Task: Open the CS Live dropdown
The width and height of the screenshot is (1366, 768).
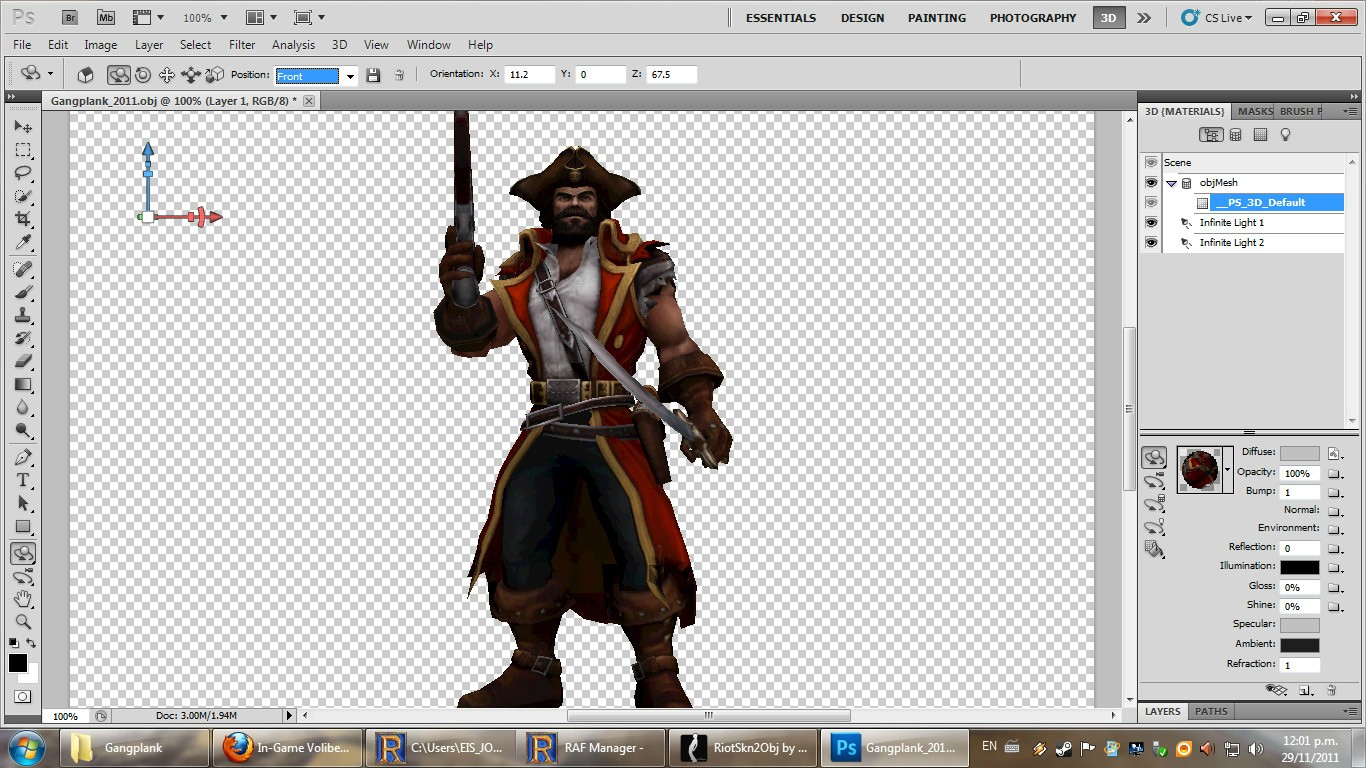Action: 1217,17
